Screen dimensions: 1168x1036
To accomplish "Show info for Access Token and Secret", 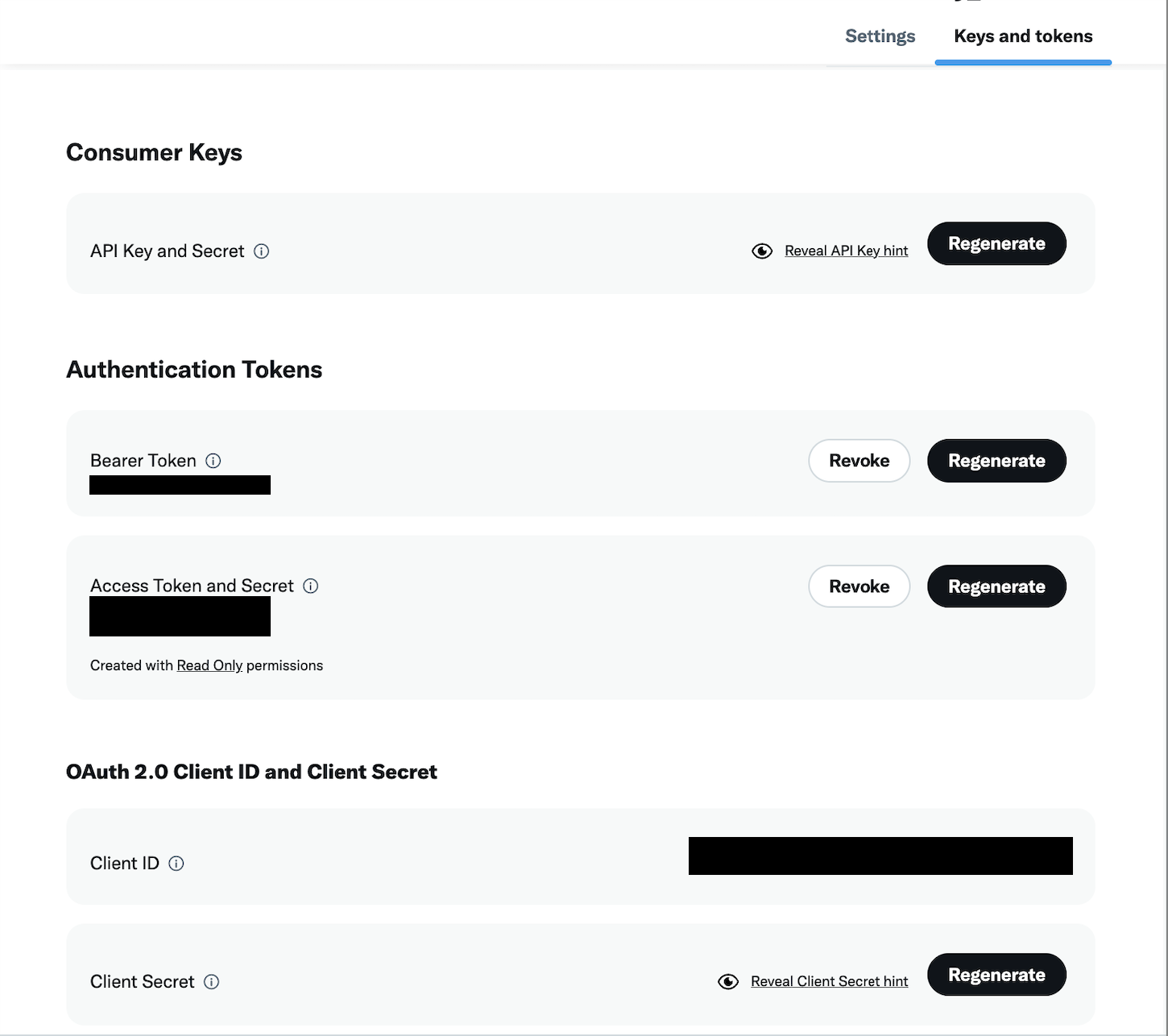I will tap(311, 586).
